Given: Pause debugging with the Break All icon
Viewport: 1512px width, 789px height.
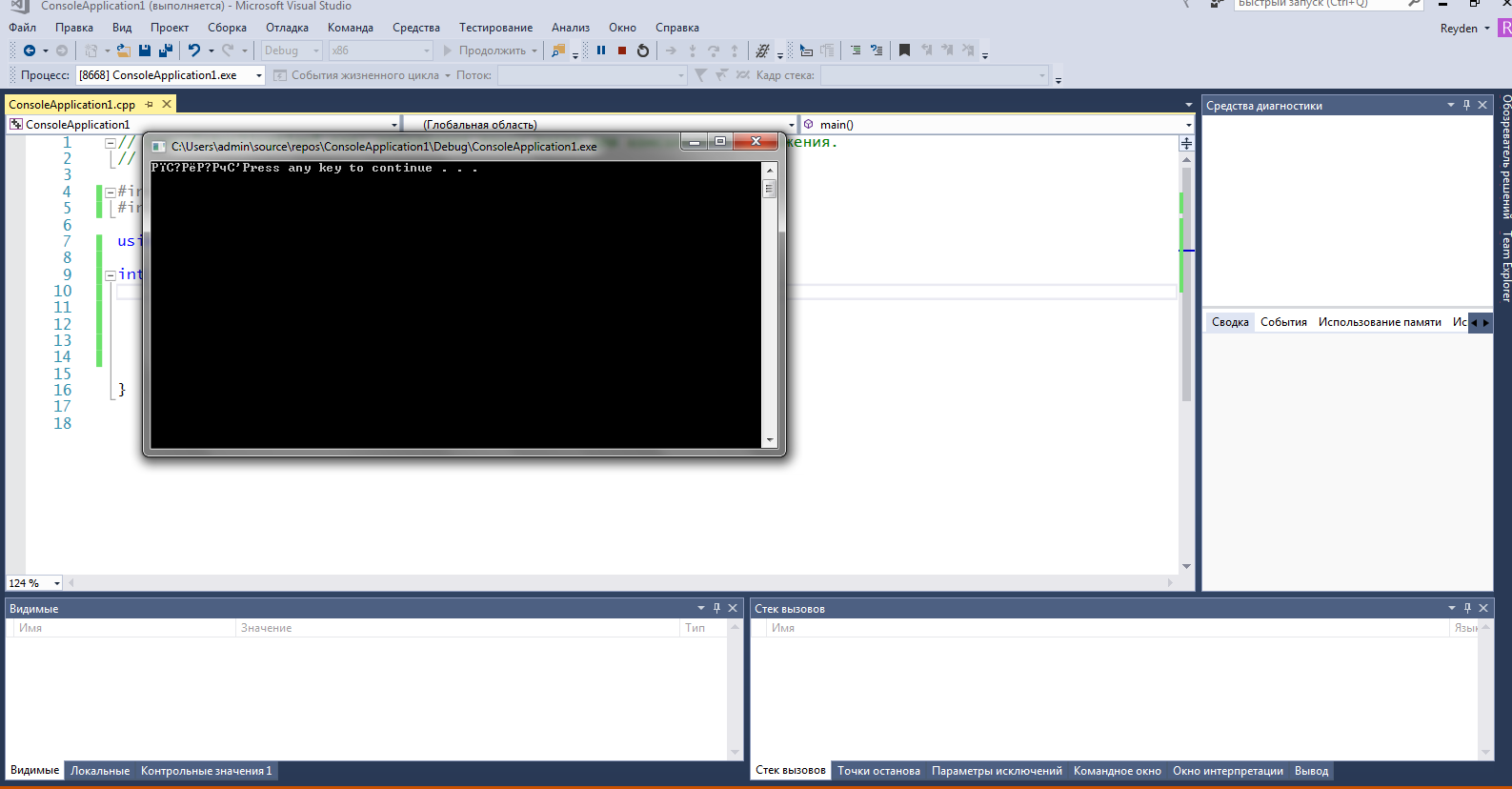Looking at the screenshot, I should point(601,51).
